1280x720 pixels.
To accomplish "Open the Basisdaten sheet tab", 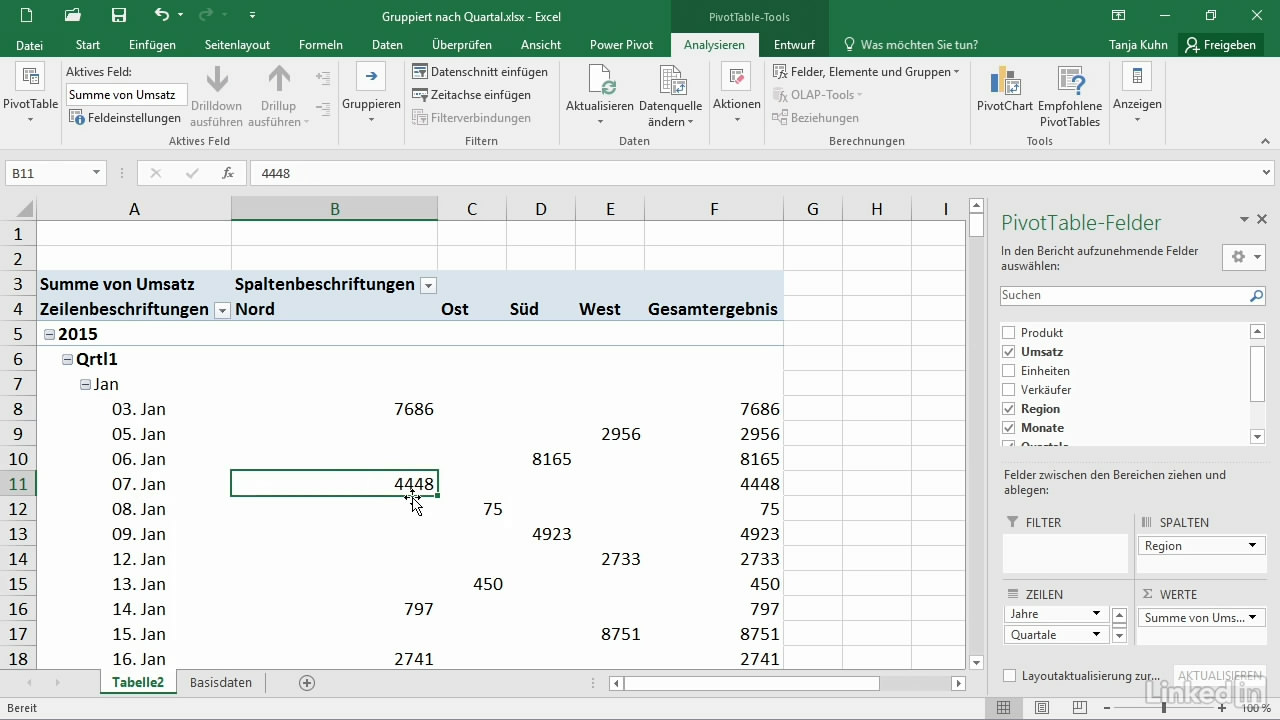I will click(221, 683).
